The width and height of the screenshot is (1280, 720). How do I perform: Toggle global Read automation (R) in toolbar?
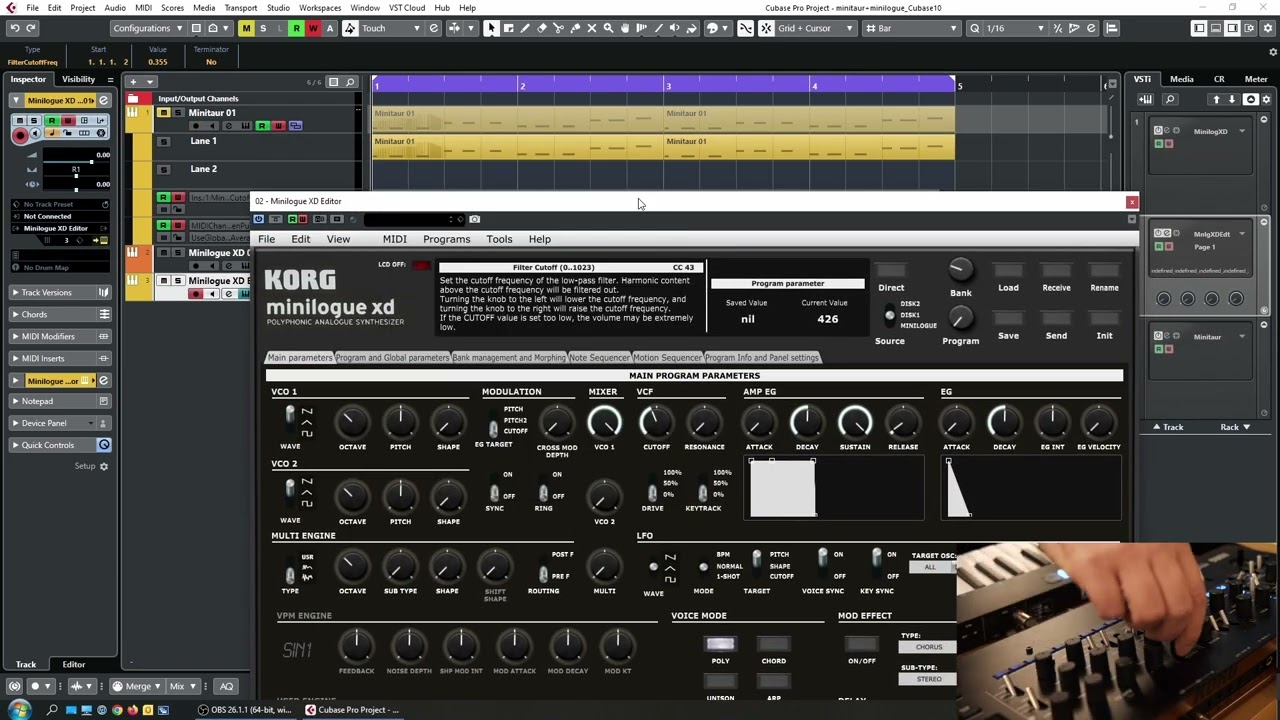click(296, 28)
